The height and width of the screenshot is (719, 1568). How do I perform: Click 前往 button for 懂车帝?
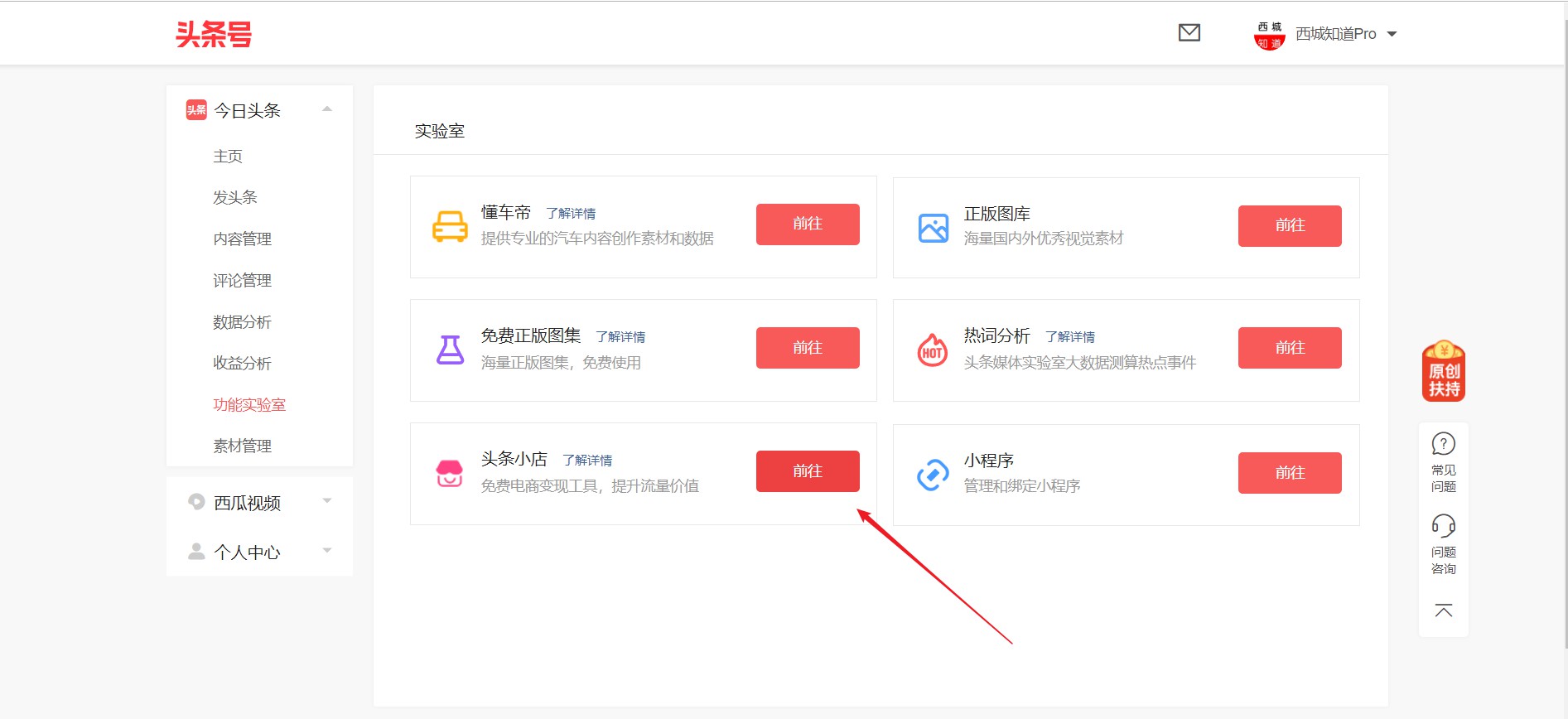[x=808, y=224]
